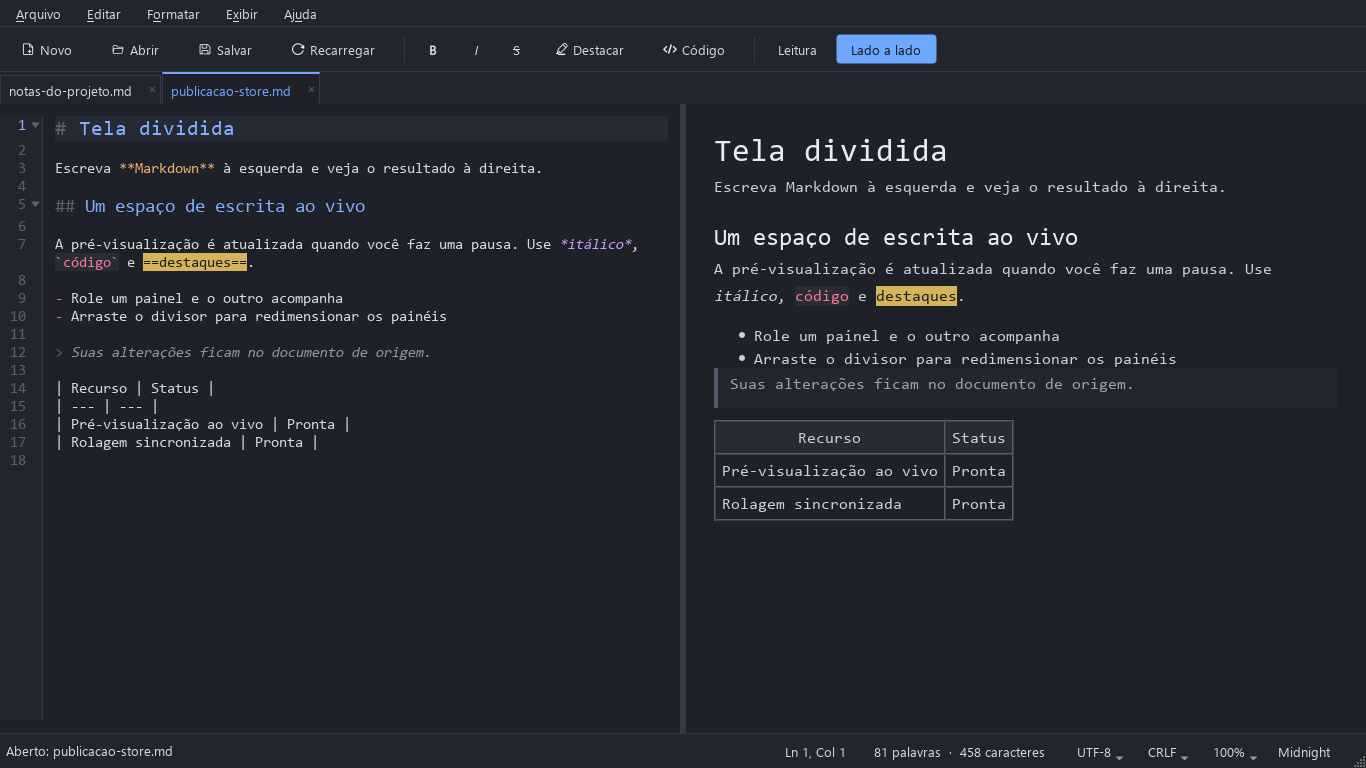Click the split divider between panes
The height and width of the screenshot is (768, 1366).
683,418
